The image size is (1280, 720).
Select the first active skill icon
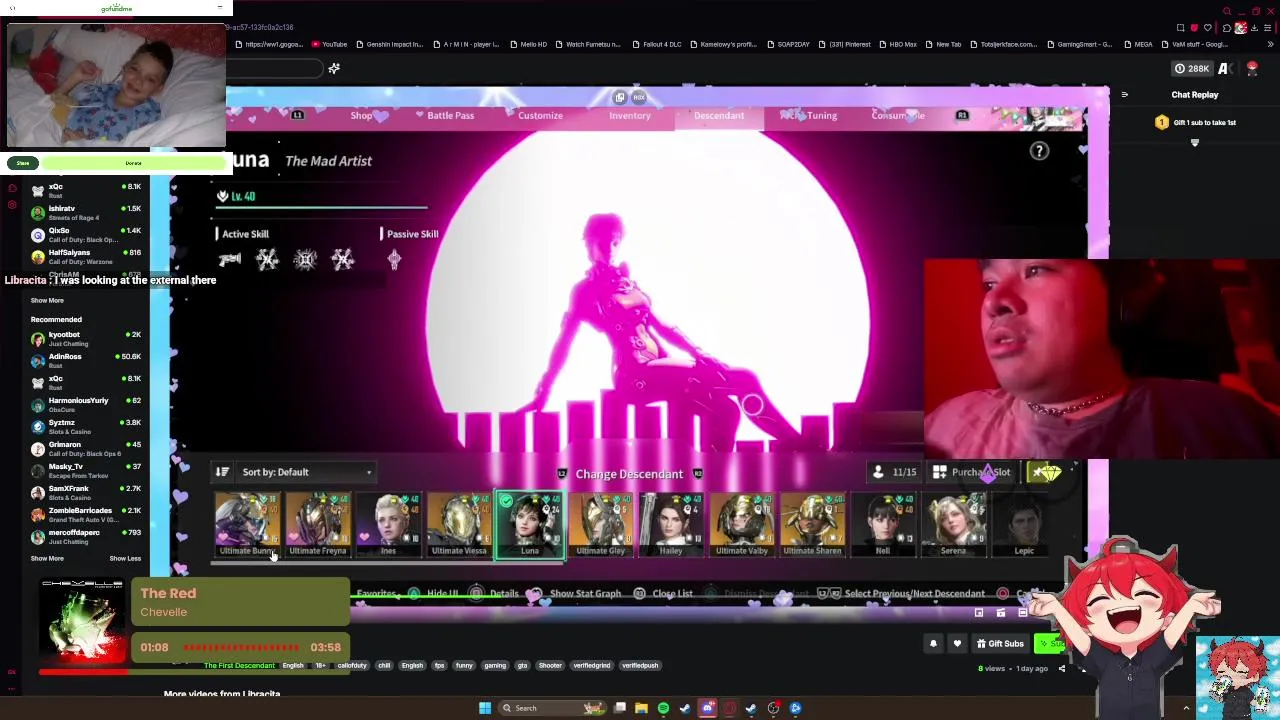(230, 260)
